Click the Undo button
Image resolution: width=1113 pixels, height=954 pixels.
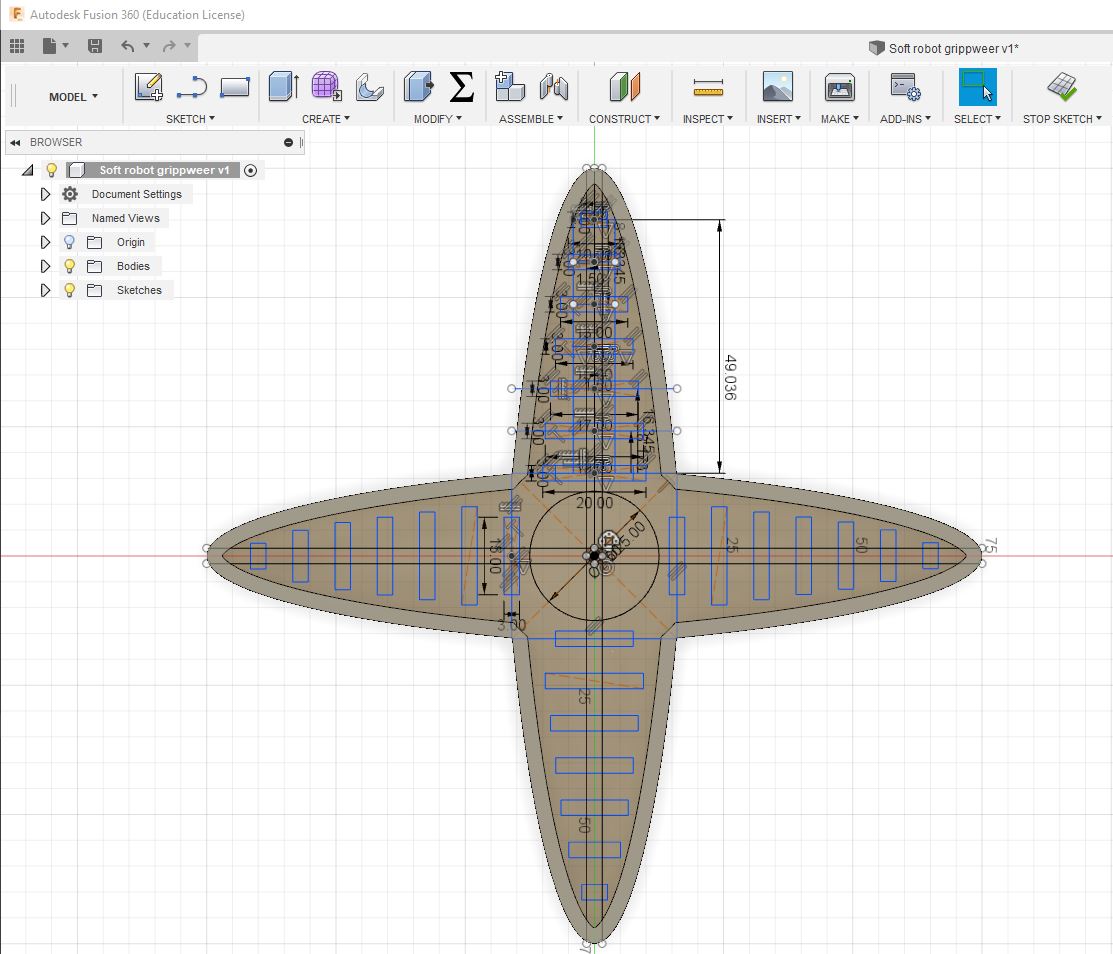[127, 46]
